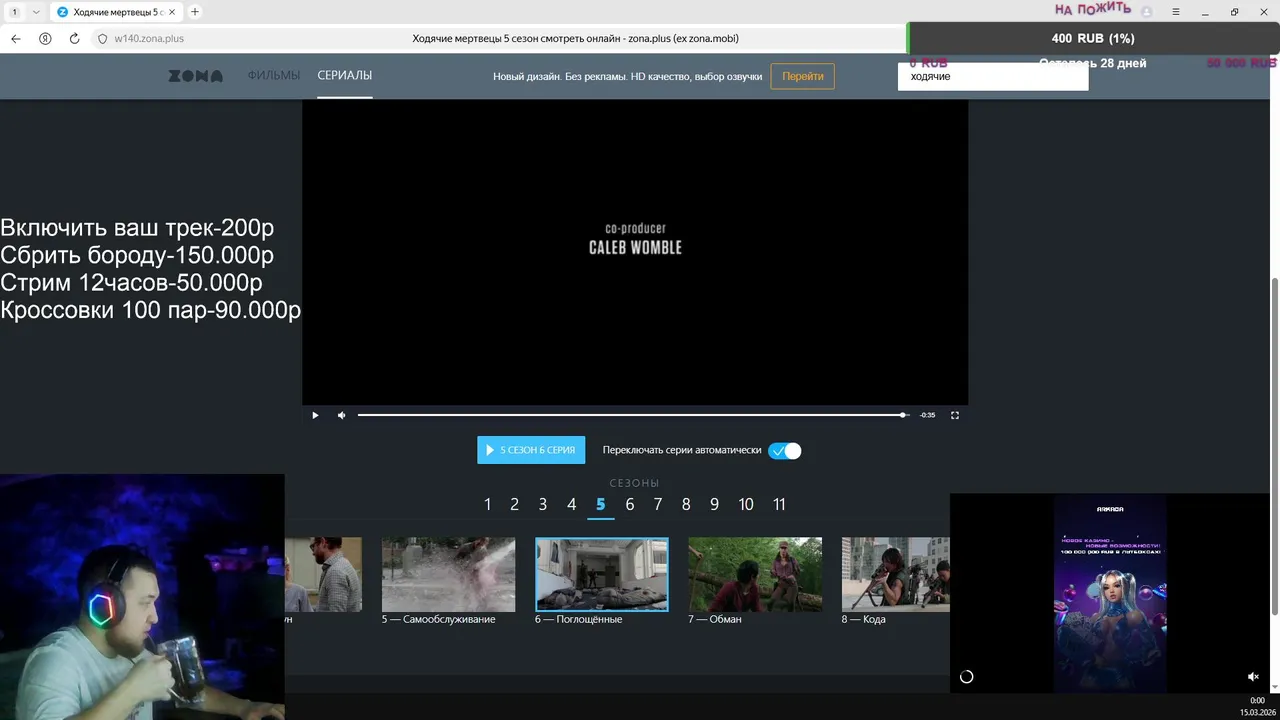The height and width of the screenshot is (720, 1280).
Task: Click the title 6 — Поглощённые
Action: click(x=579, y=619)
